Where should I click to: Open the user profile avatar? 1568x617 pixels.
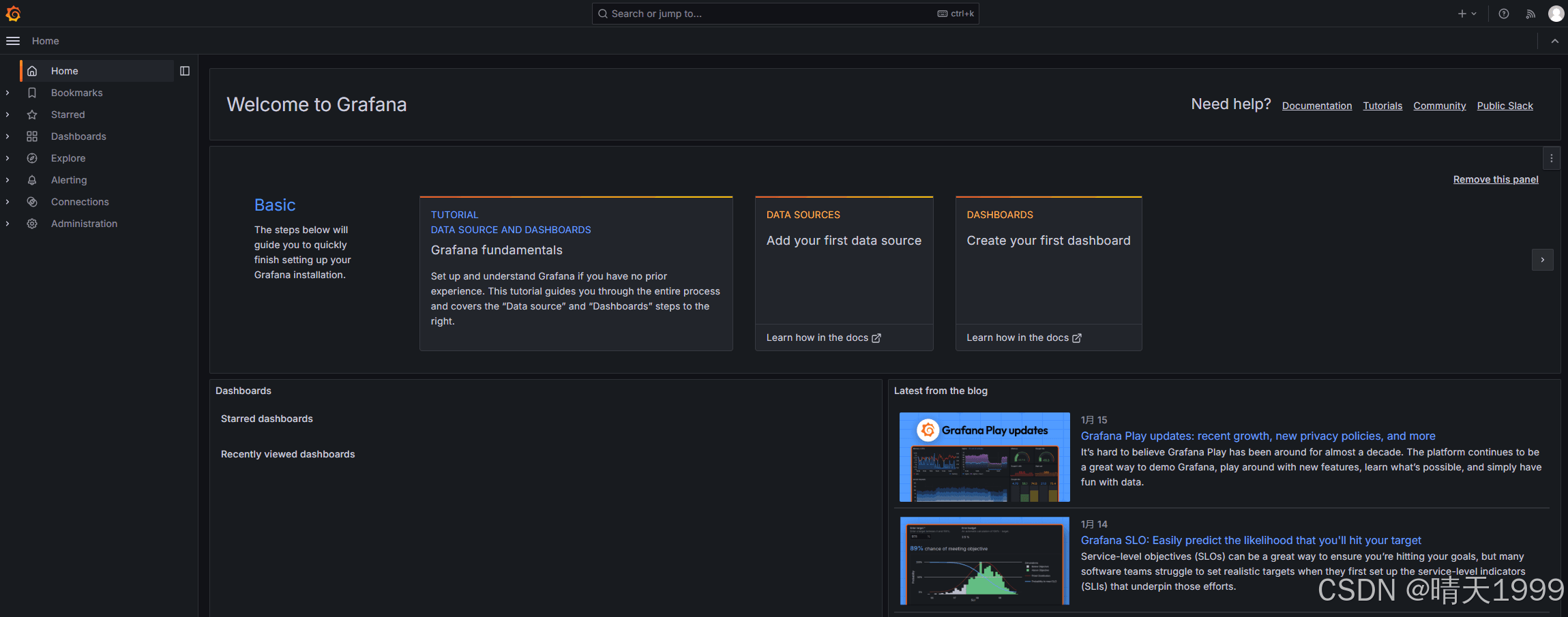[1556, 14]
